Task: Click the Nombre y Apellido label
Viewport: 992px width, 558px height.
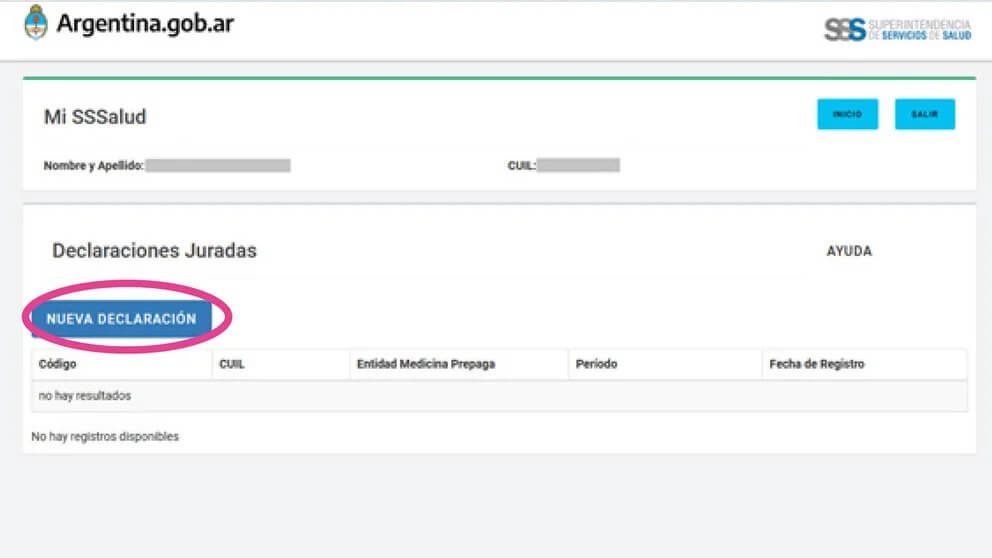Action: point(94,166)
